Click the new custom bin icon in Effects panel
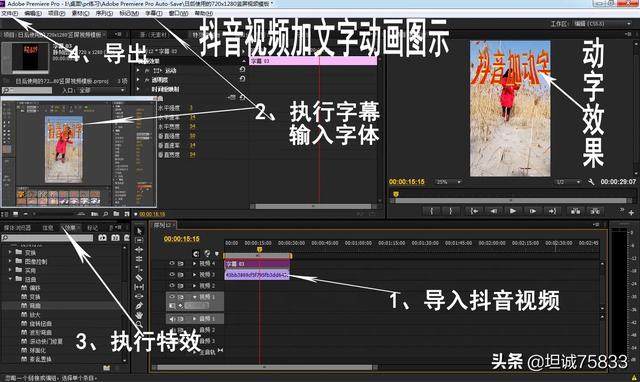 click(x=107, y=368)
